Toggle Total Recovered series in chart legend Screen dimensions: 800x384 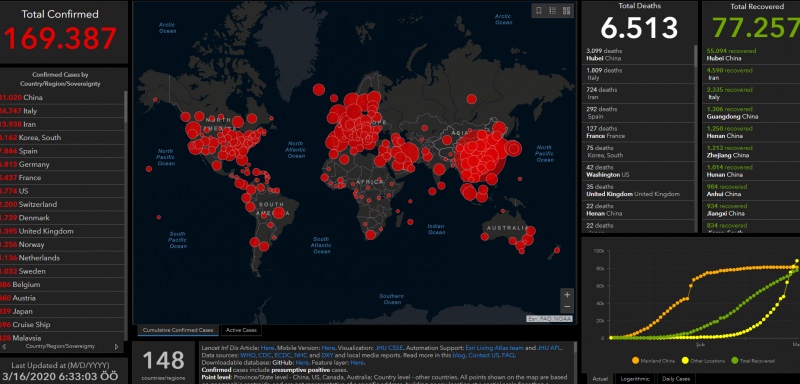pos(754,361)
